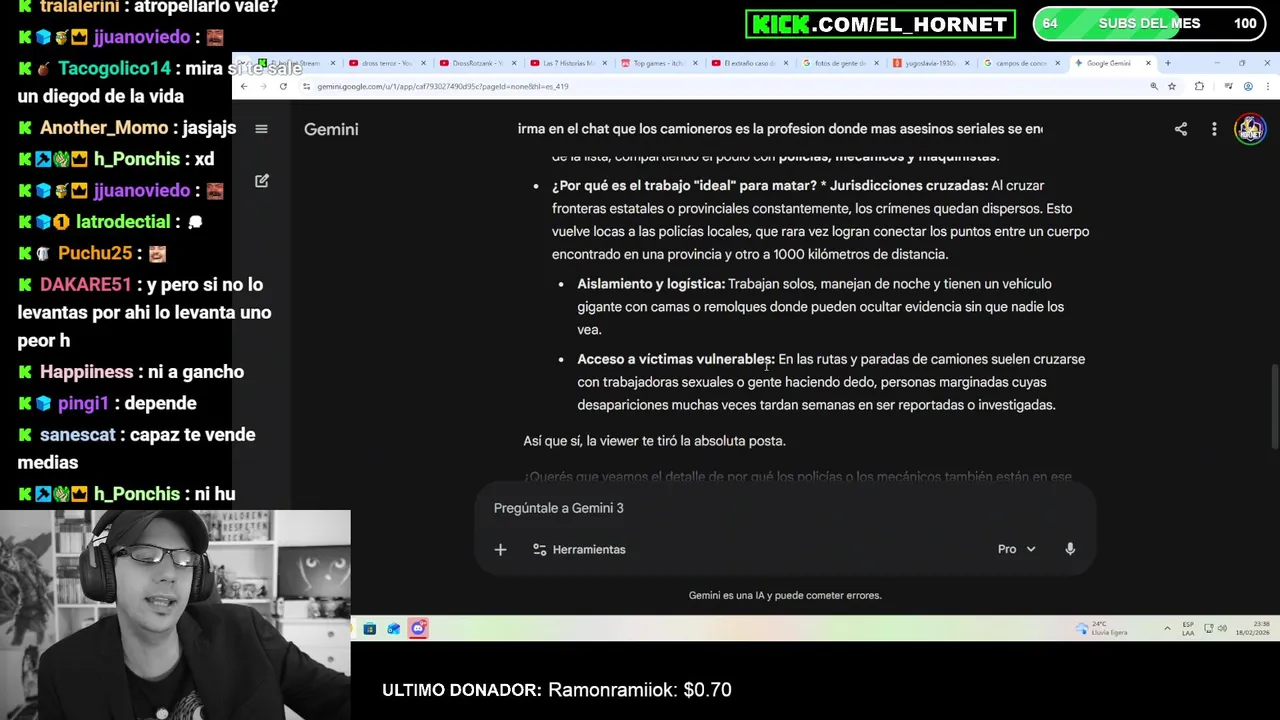The image size is (1280, 720).
Task: Switch to the 'El extraño caso' tab
Action: pyautogui.click(x=748, y=63)
